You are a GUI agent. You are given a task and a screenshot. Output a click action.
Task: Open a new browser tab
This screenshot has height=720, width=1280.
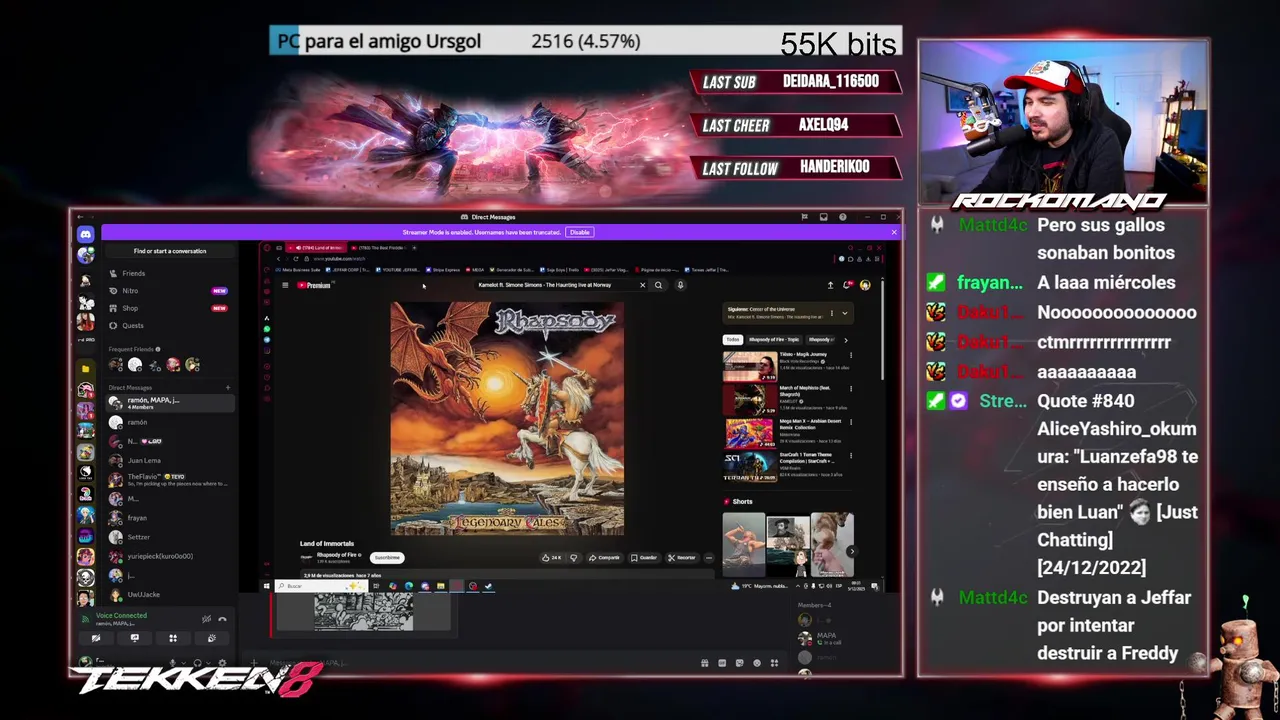(414, 247)
